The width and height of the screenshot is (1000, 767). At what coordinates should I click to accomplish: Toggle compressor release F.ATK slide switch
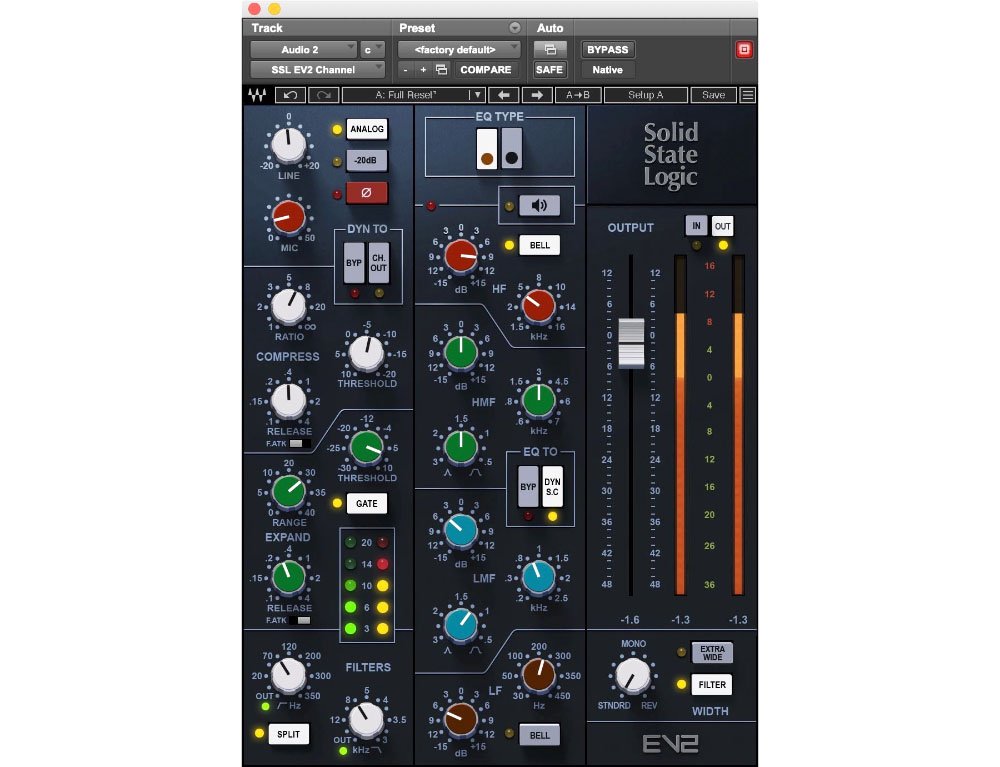click(298, 443)
